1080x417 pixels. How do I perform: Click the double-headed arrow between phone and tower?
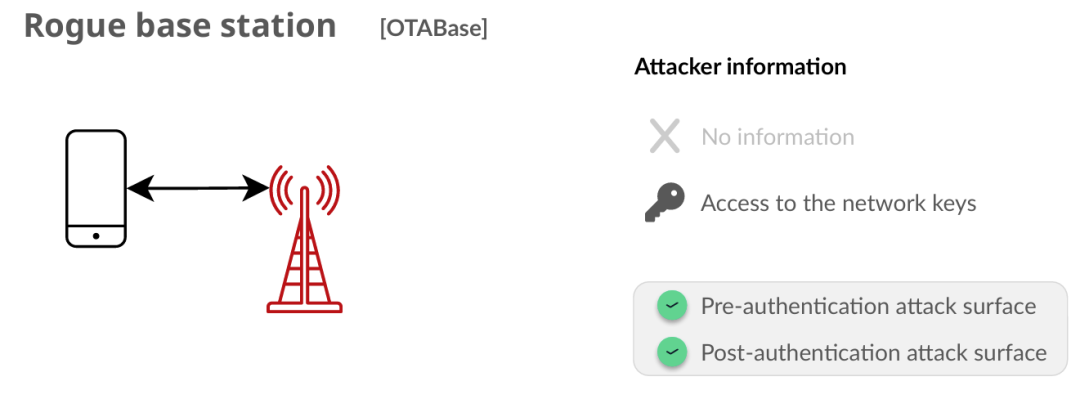pos(198,188)
